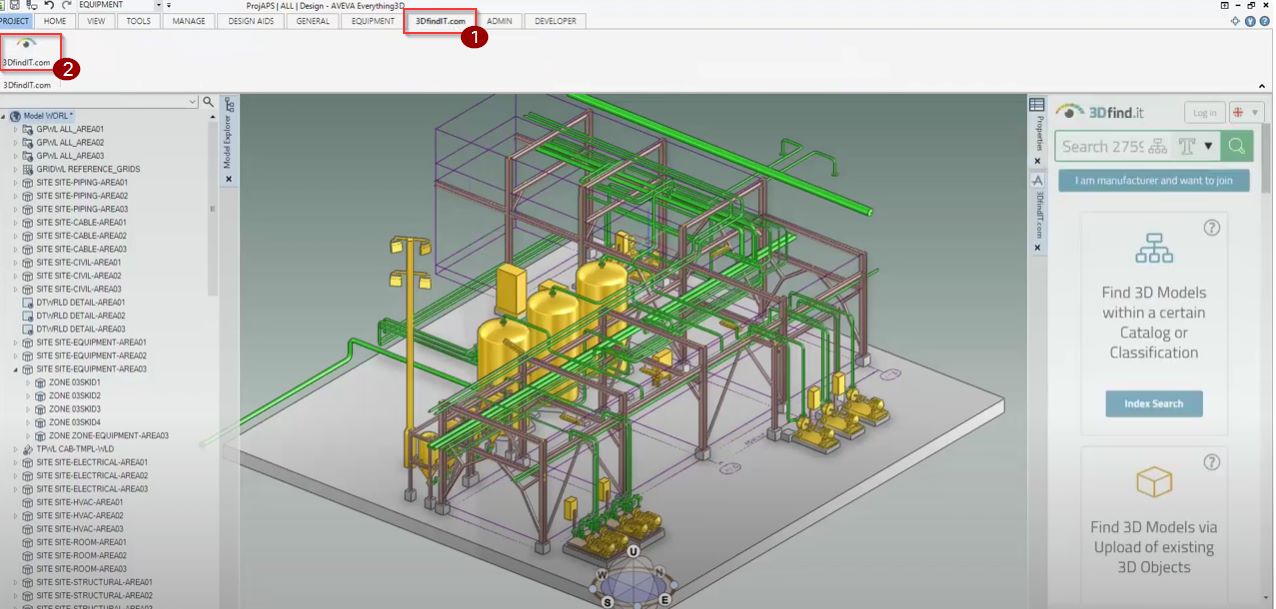The width and height of the screenshot is (1276, 609).
Task: Click the Model Explorer vertical scrollbar
Action: pos(212,210)
